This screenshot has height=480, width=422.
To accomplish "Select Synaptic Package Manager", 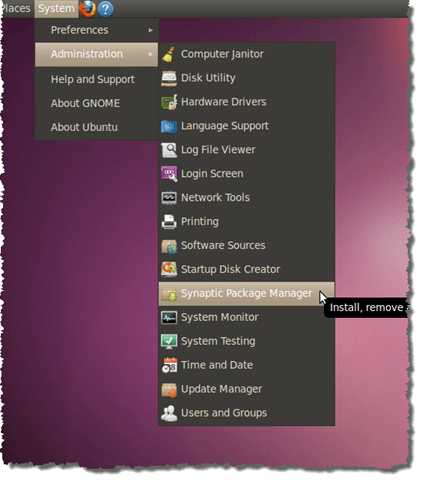I will [x=246, y=294].
